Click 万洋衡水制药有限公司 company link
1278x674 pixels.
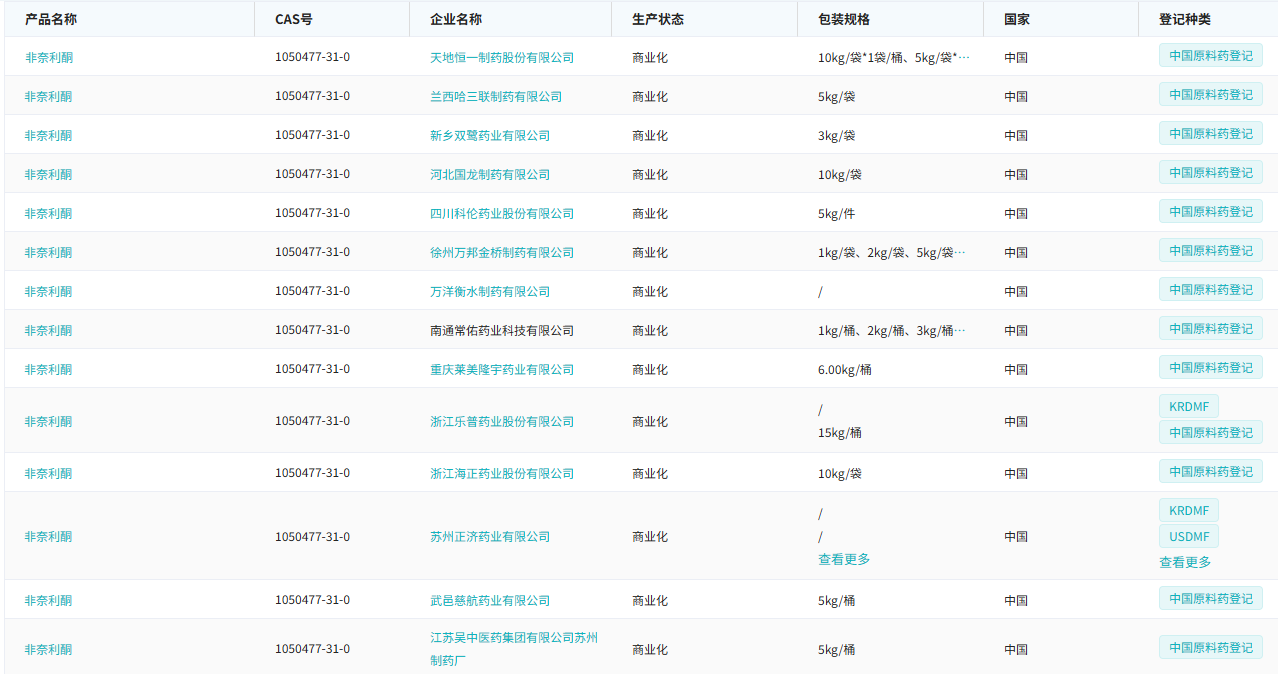coord(490,291)
